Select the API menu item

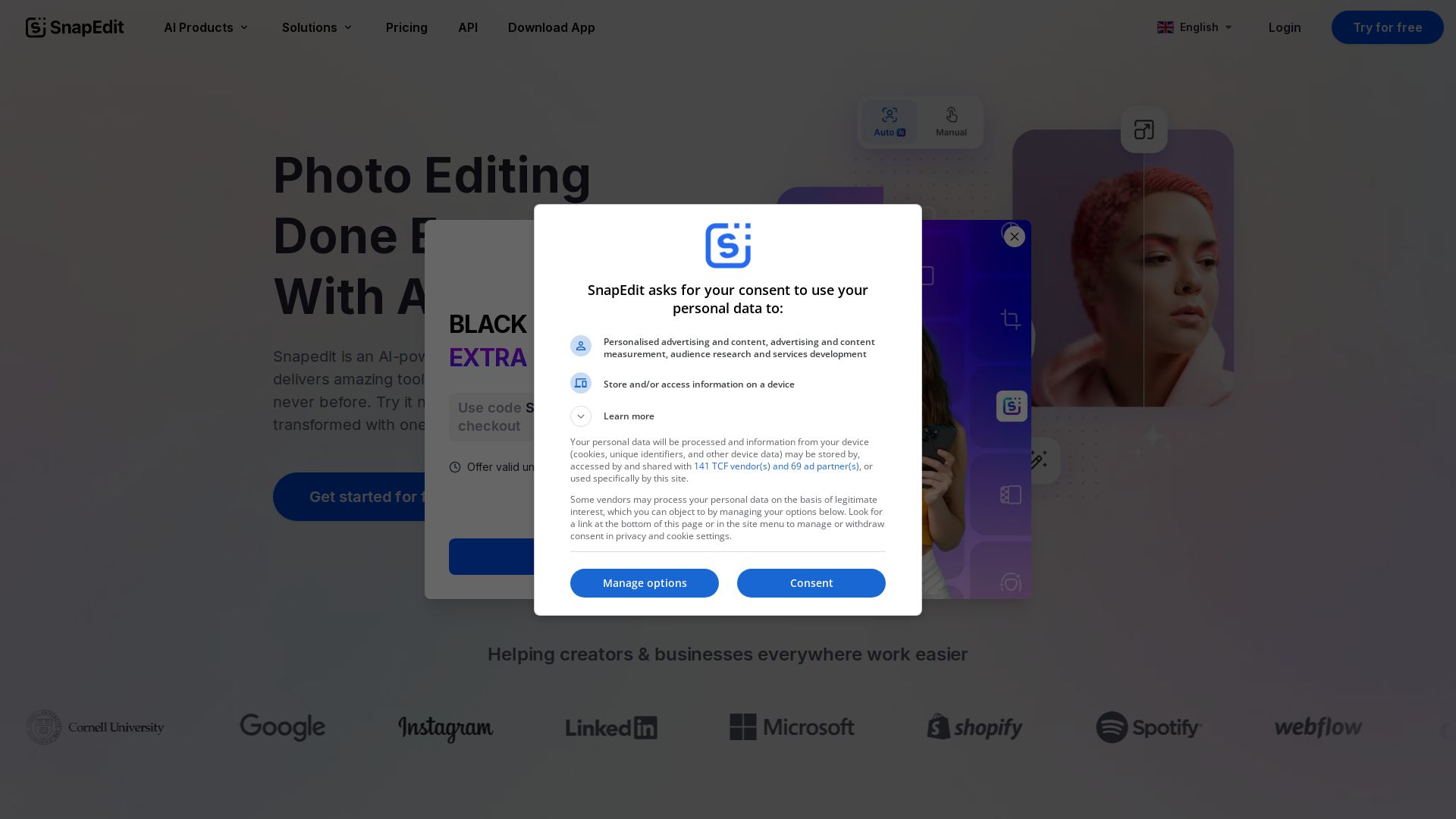tap(468, 27)
